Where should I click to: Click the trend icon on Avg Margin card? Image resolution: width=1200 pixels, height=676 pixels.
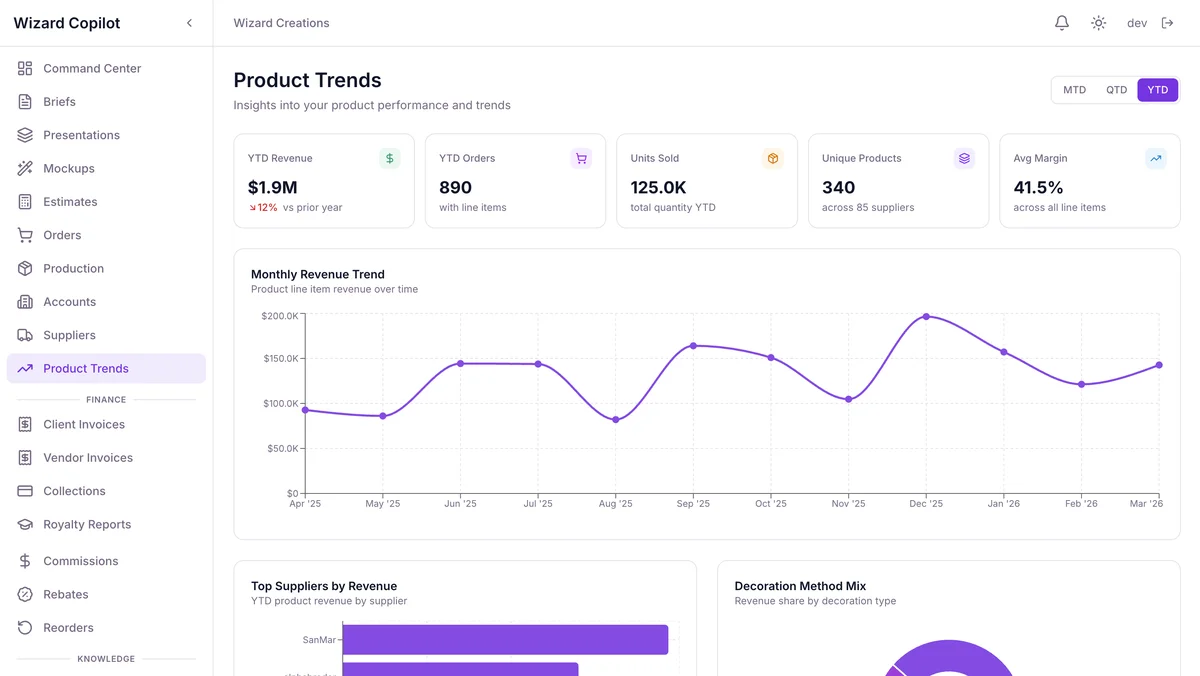[1156, 158]
